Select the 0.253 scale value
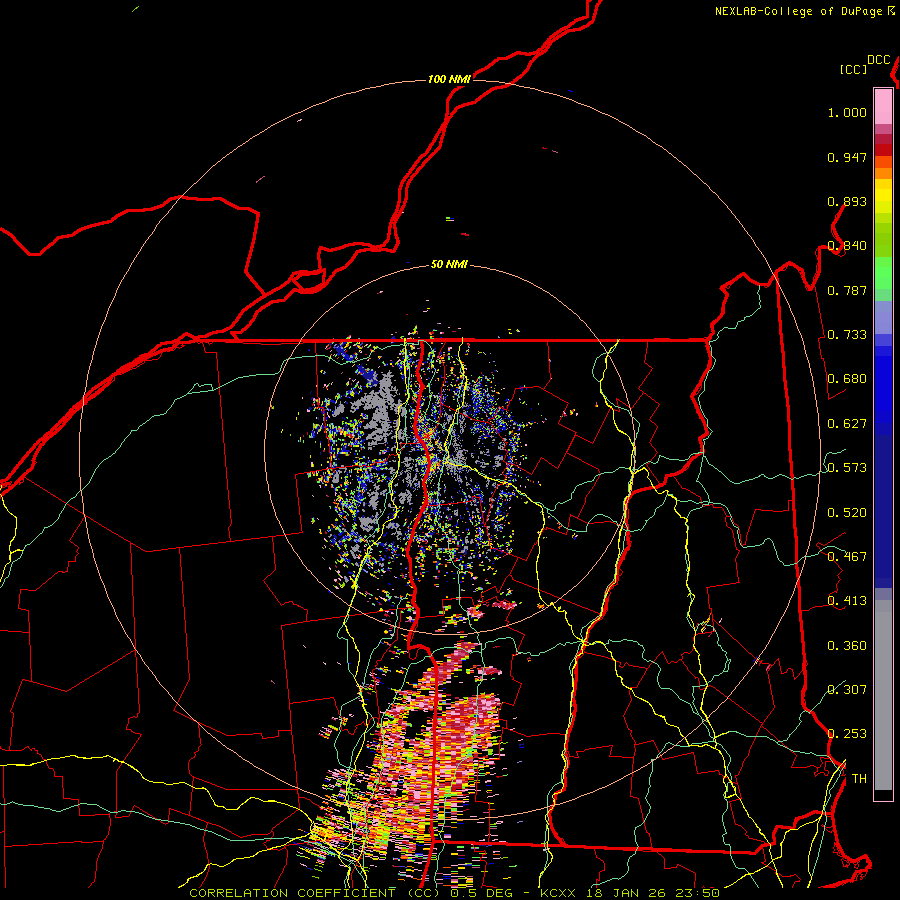 point(847,734)
